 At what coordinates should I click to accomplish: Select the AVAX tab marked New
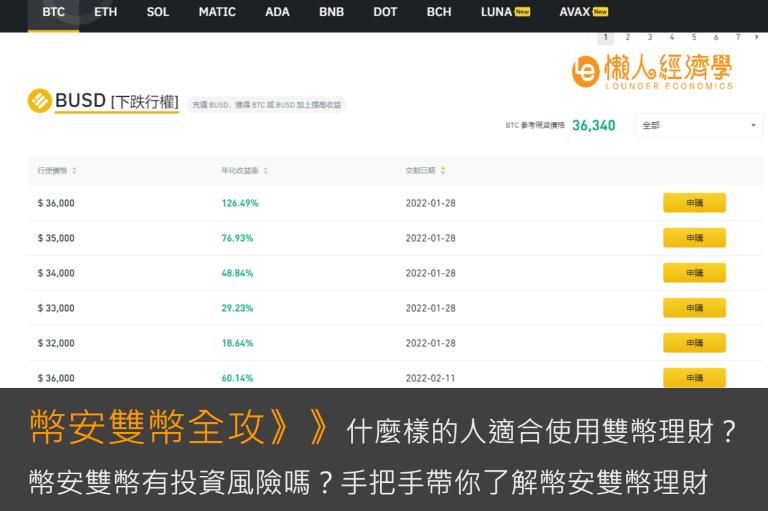coord(583,12)
